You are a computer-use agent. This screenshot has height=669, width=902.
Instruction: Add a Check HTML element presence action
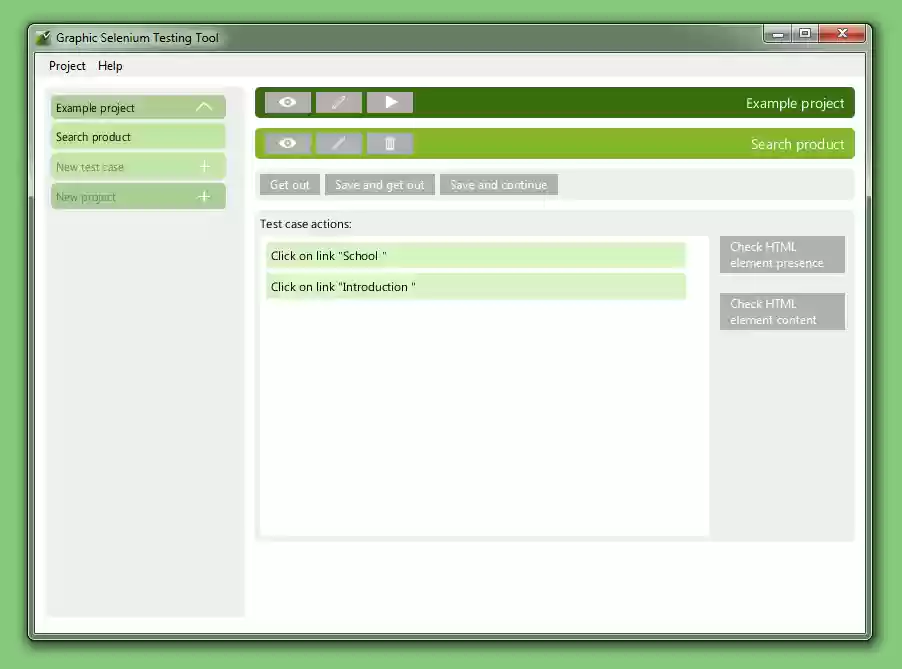781,254
